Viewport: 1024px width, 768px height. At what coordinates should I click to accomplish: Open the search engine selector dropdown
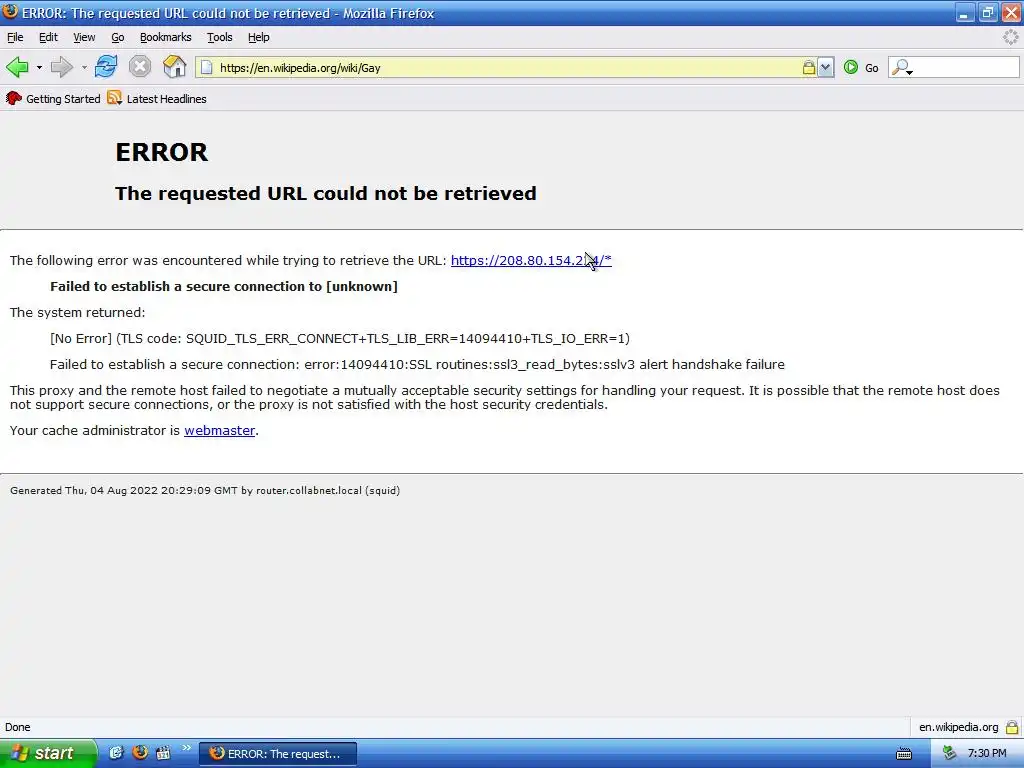tap(903, 67)
